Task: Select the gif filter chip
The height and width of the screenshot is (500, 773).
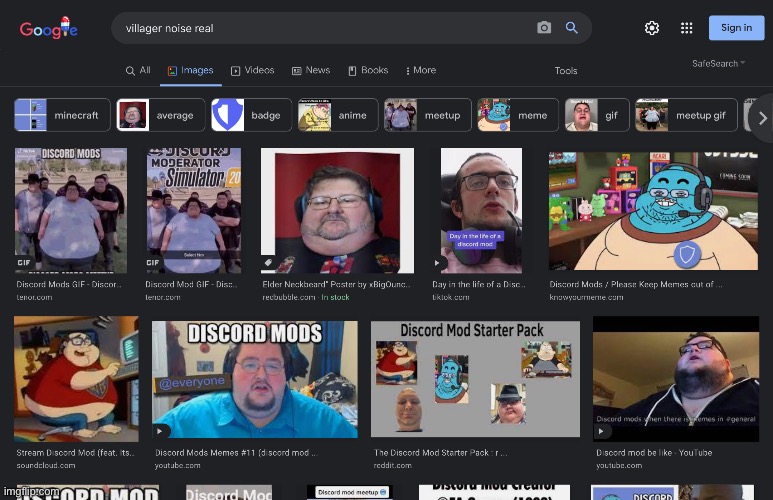Action: click(x=597, y=115)
